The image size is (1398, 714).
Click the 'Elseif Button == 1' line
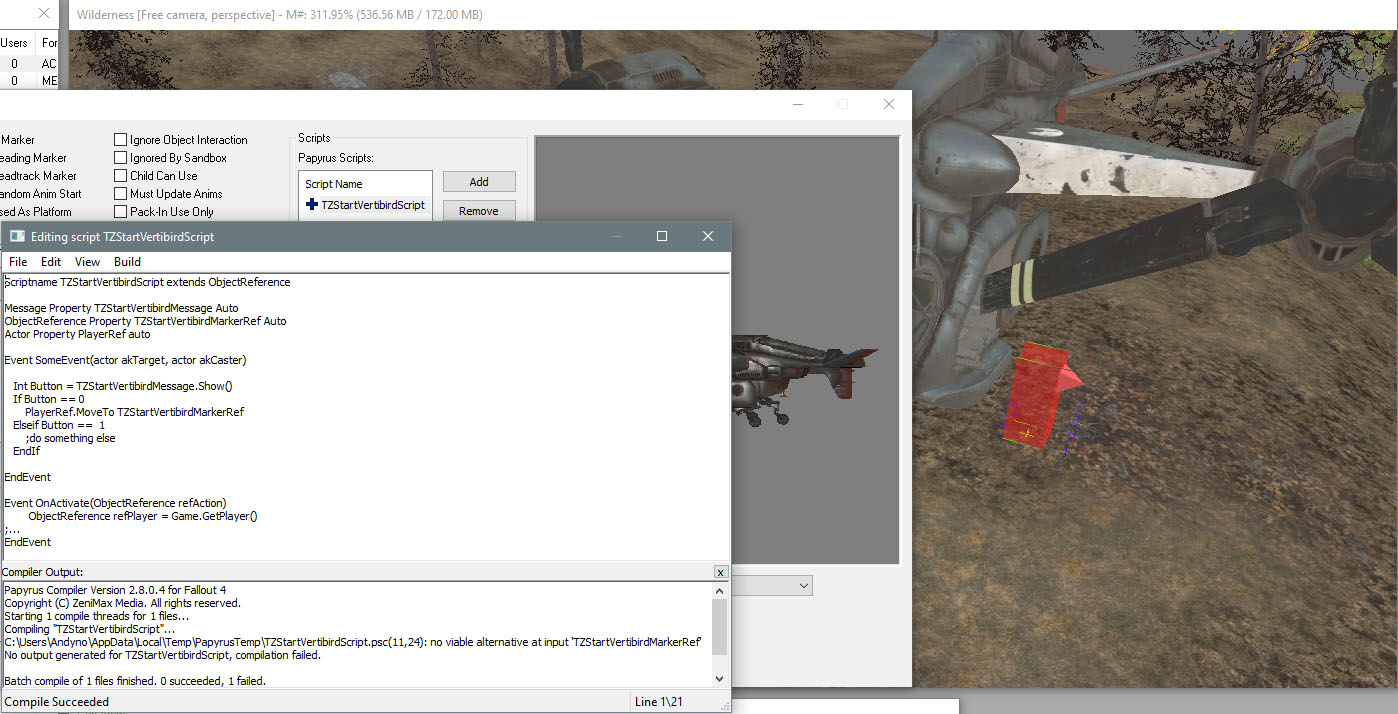pos(59,425)
